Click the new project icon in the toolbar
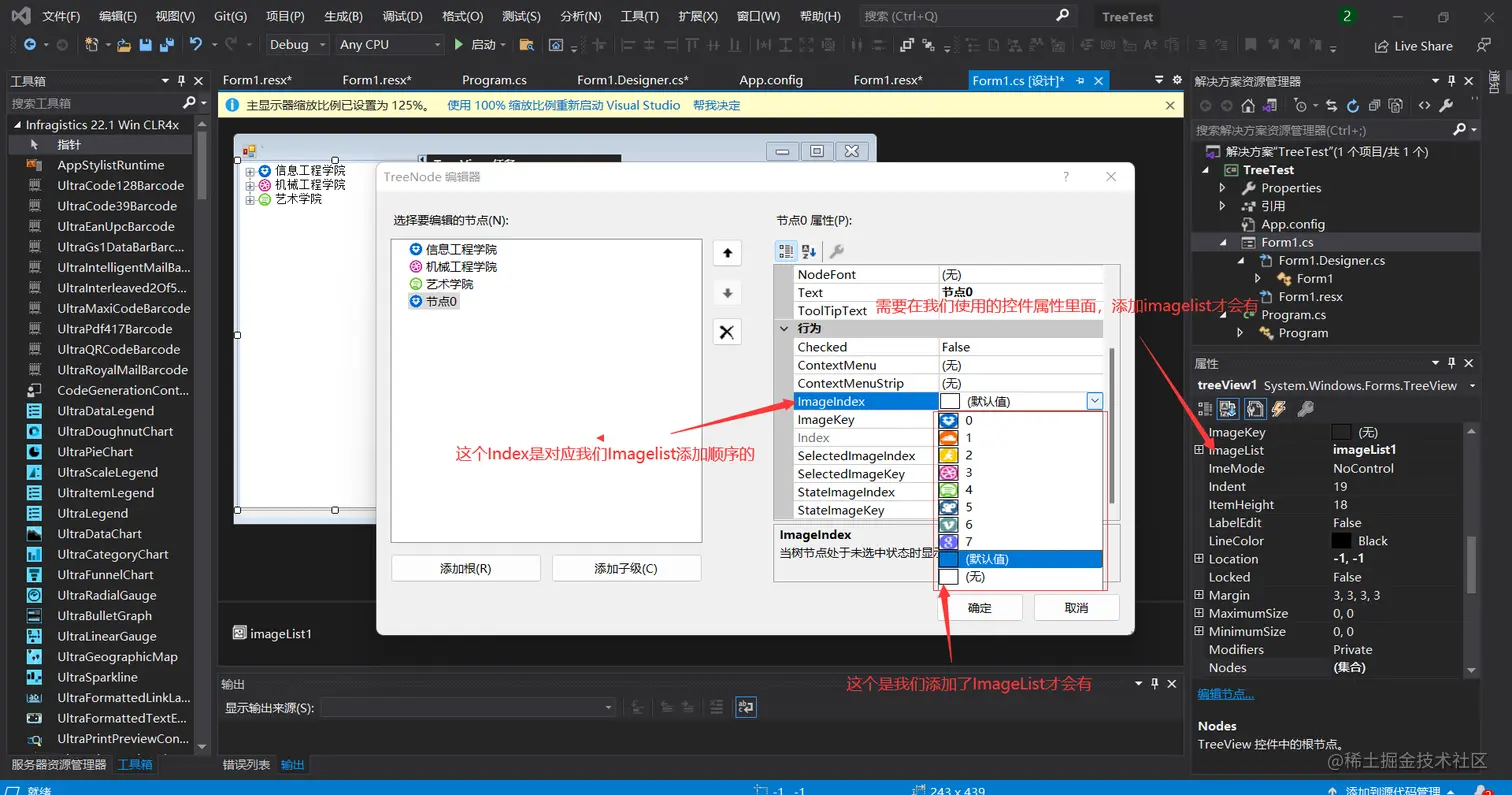The image size is (1512, 795). point(92,45)
